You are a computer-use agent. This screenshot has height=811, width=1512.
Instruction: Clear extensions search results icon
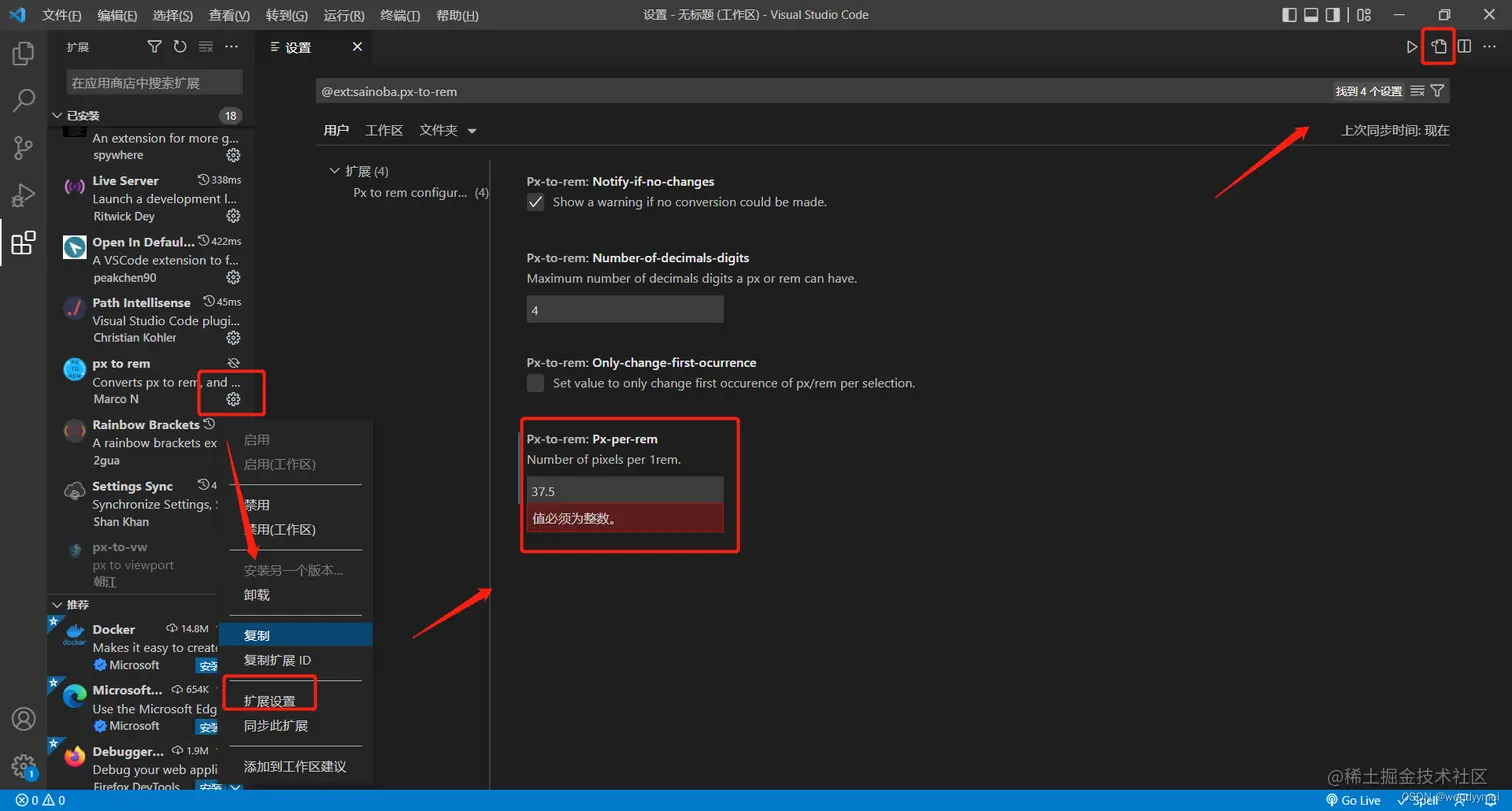pyautogui.click(x=206, y=47)
